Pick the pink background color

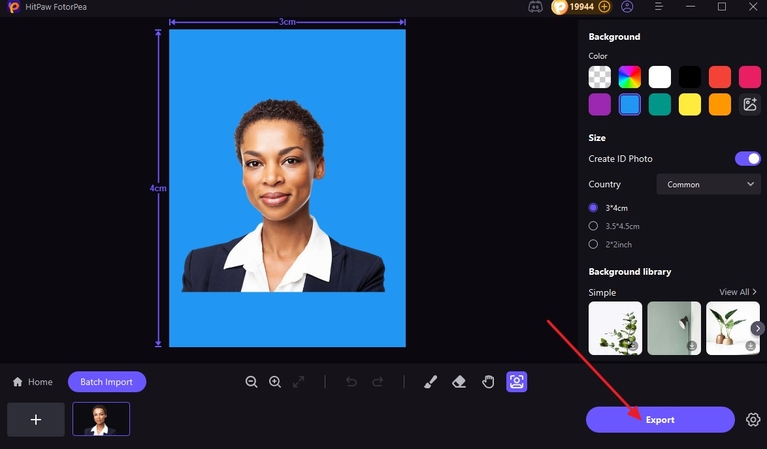750,77
